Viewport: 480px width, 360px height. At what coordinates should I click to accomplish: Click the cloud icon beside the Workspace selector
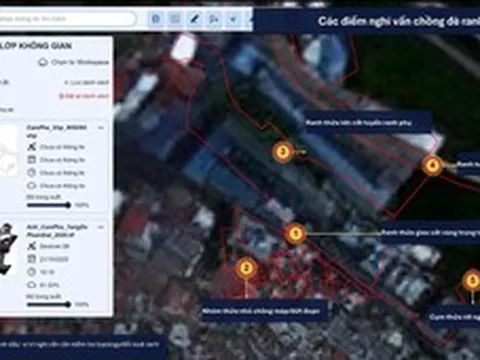pyautogui.click(x=43, y=62)
